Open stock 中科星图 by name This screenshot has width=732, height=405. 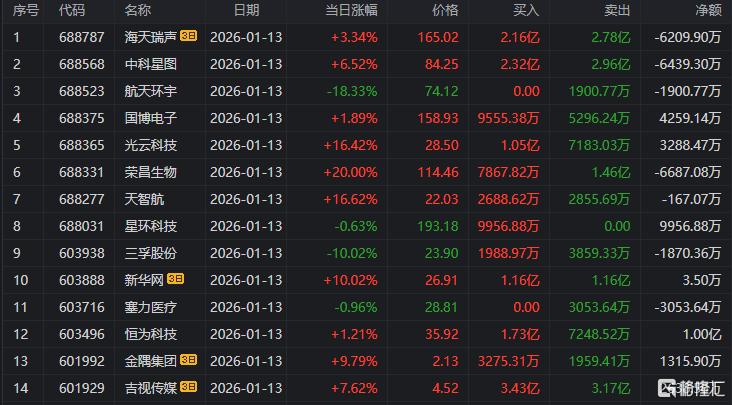(151, 64)
